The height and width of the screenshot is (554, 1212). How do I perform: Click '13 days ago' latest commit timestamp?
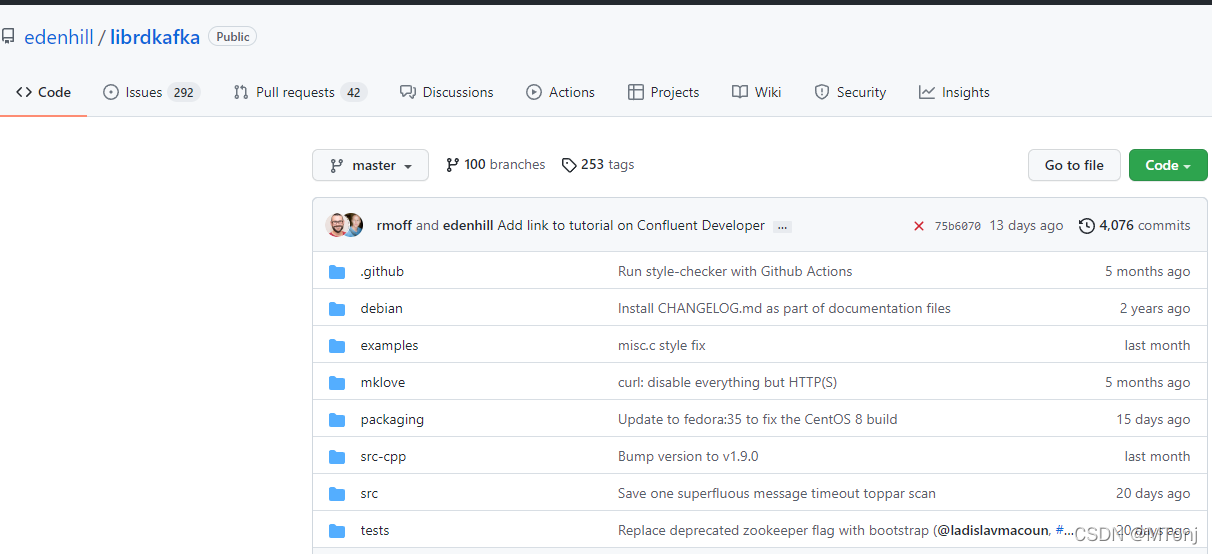click(x=1026, y=226)
